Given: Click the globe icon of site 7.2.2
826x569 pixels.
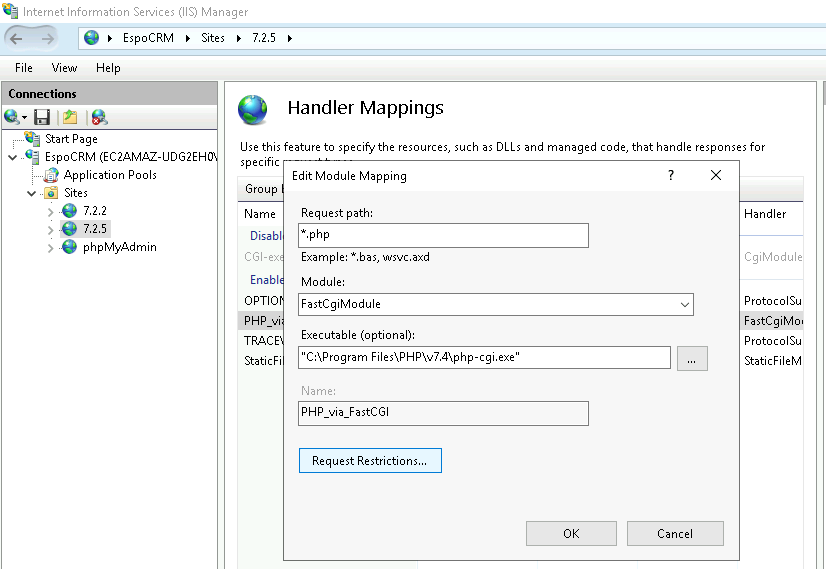Looking at the screenshot, I should pyautogui.click(x=70, y=211).
